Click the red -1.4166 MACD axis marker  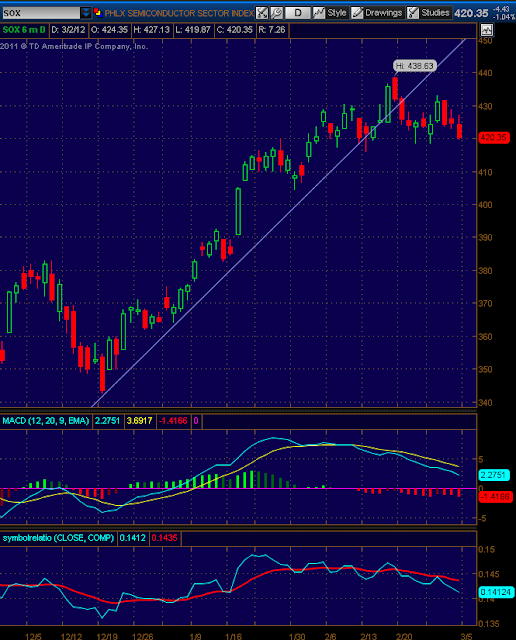click(495, 497)
